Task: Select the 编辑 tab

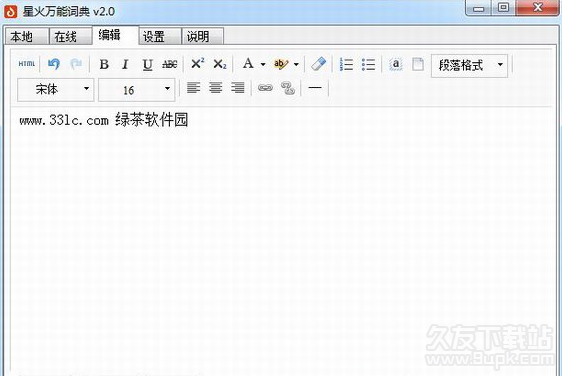Action: [x=115, y=35]
